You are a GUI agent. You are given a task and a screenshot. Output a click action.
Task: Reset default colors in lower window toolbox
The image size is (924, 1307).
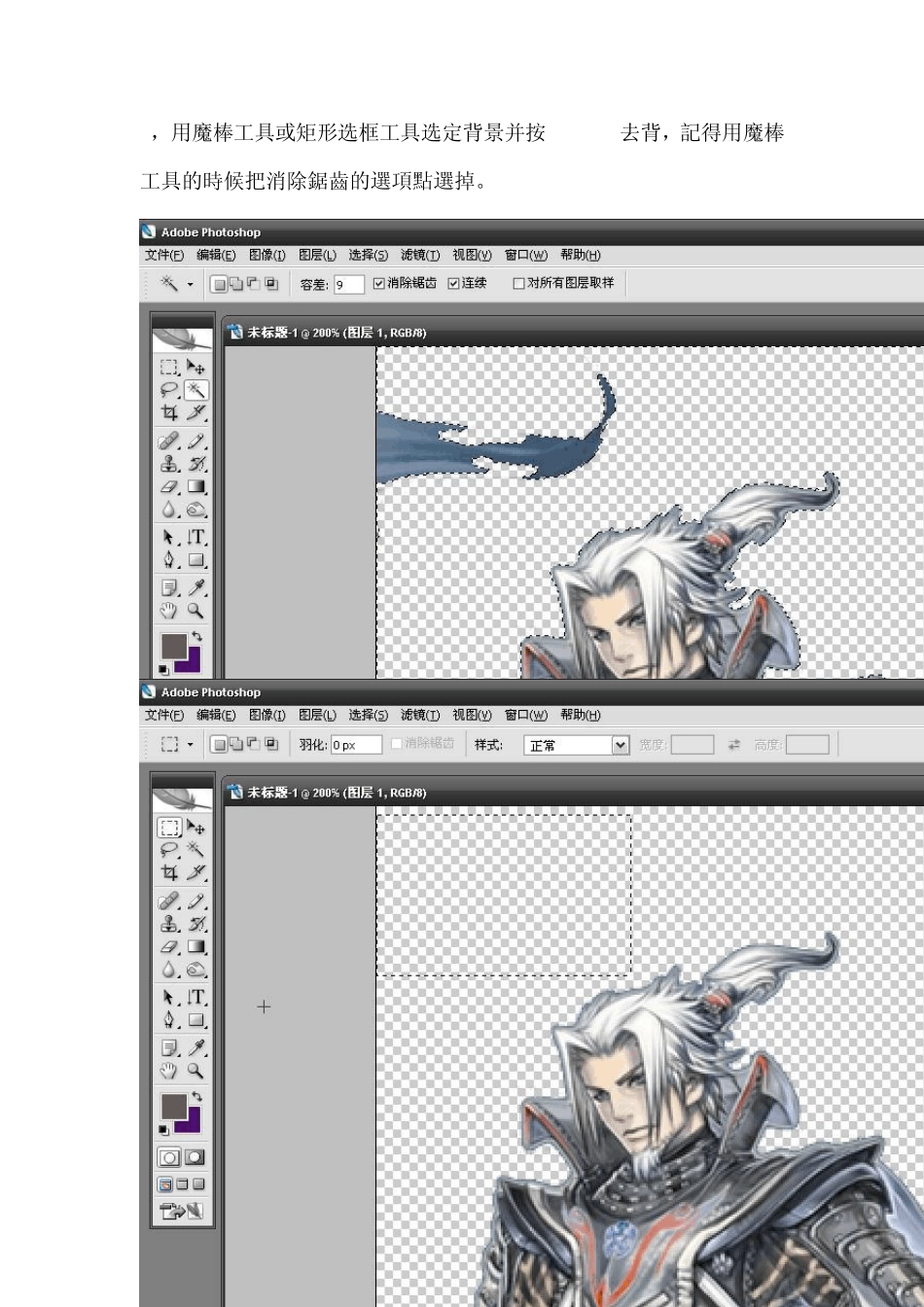(162, 1130)
